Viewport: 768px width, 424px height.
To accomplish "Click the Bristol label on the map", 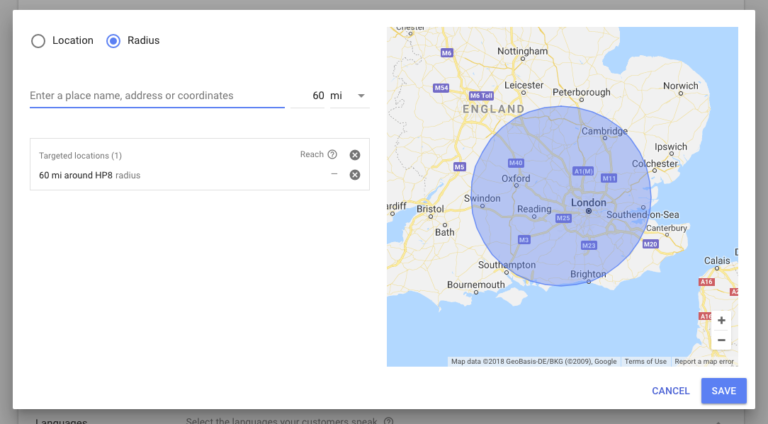I will 430,209.
